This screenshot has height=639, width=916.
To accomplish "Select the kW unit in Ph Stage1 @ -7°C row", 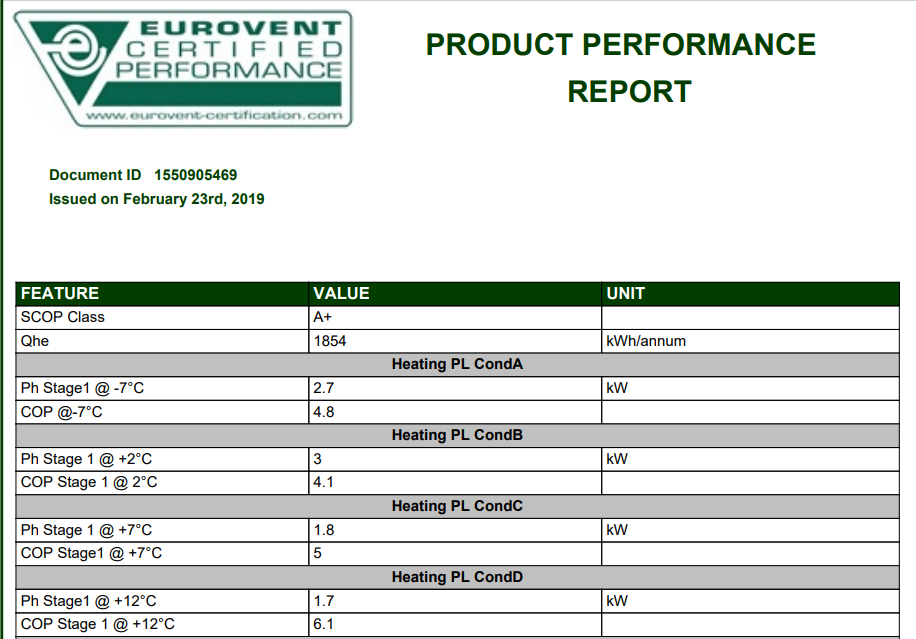I will pyautogui.click(x=751, y=388).
